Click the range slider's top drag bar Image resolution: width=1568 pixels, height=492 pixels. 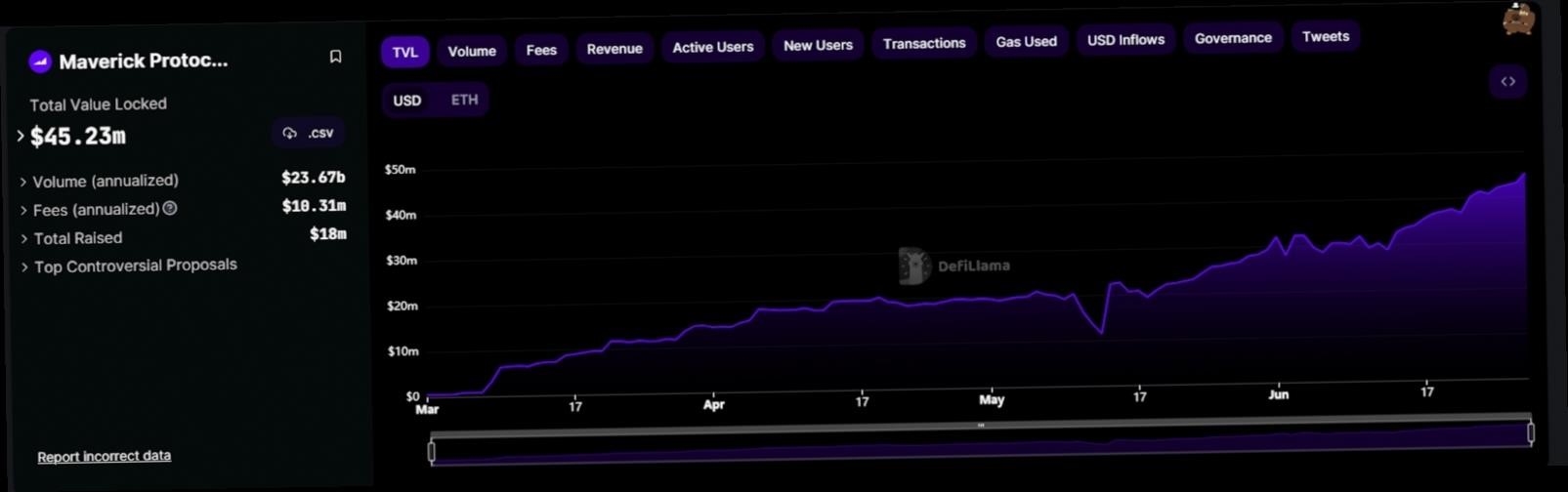(981, 427)
